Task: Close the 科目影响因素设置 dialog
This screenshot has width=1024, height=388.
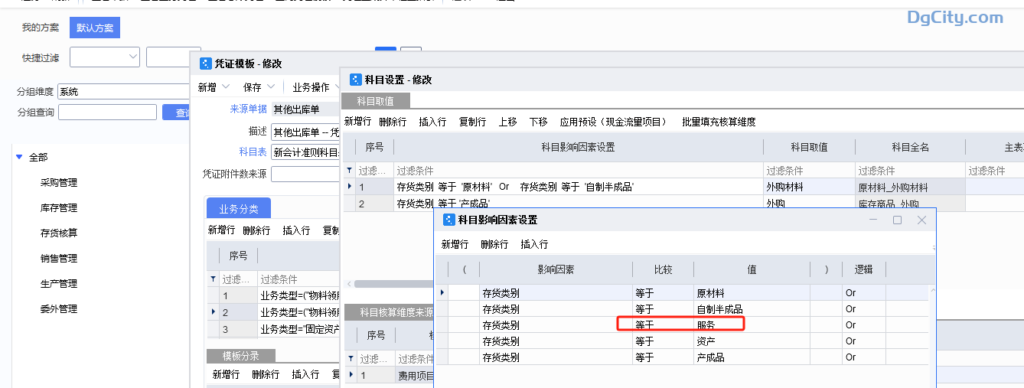Action: point(921,220)
